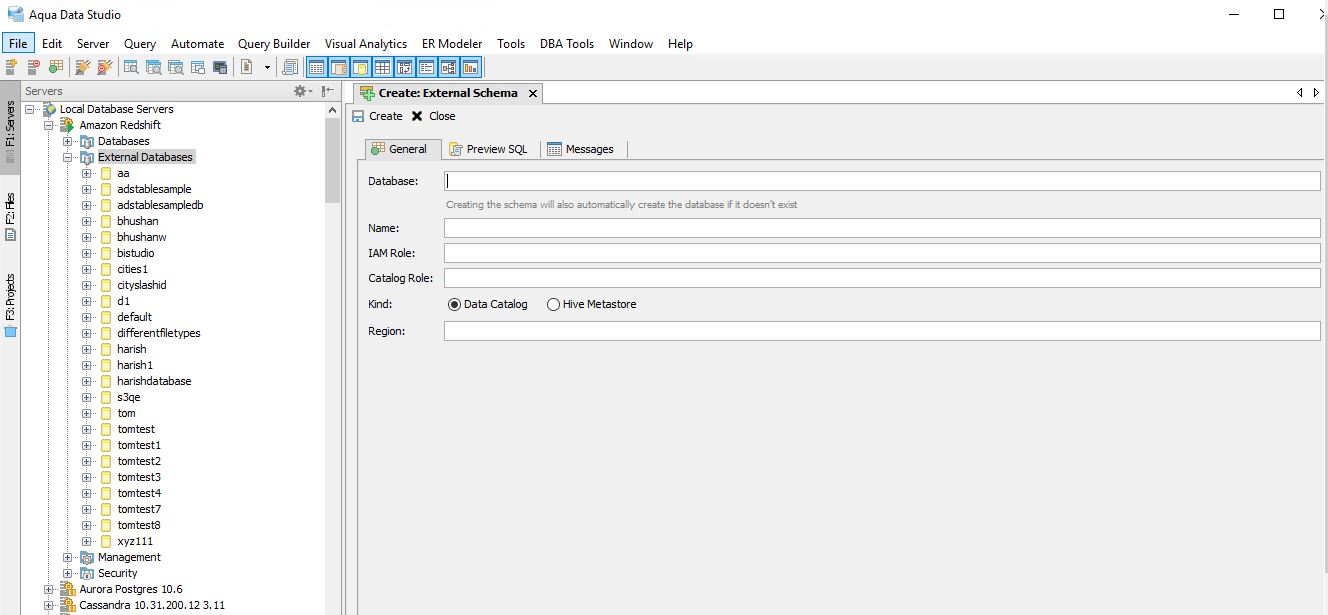
Task: Expand the Cassandra 10.31.200.12 server
Action: coord(48,605)
